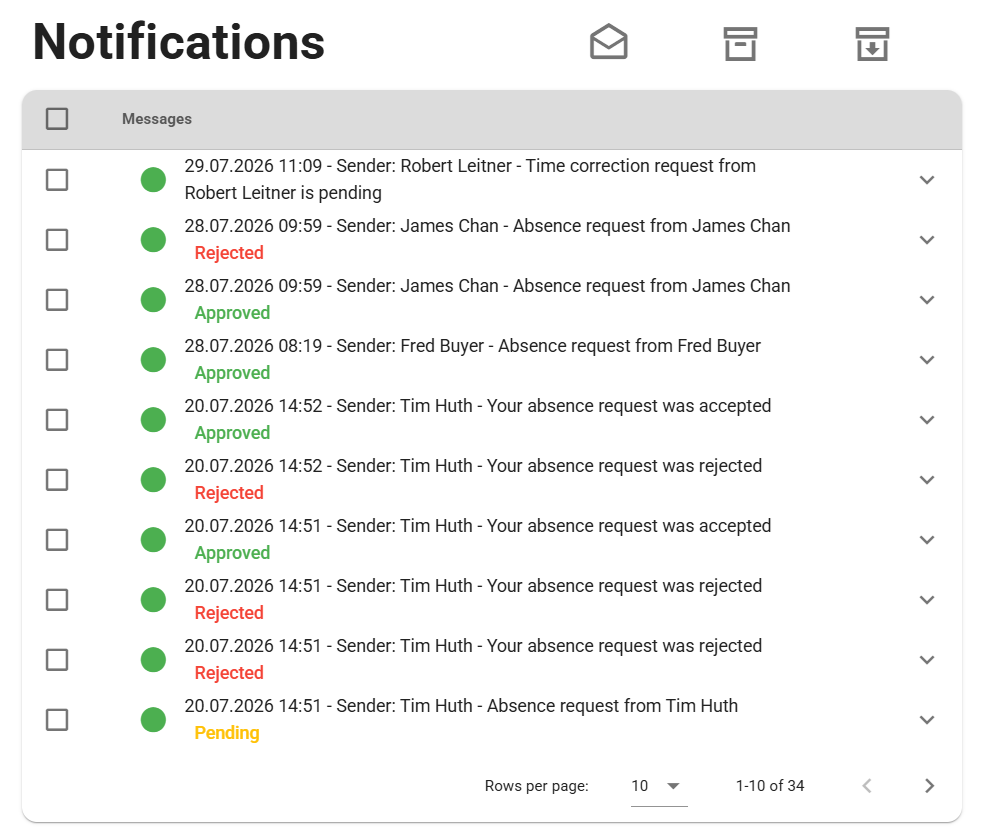This screenshot has width=984, height=839.
Task: Click the previous page arrow
Action: pyautogui.click(x=867, y=786)
